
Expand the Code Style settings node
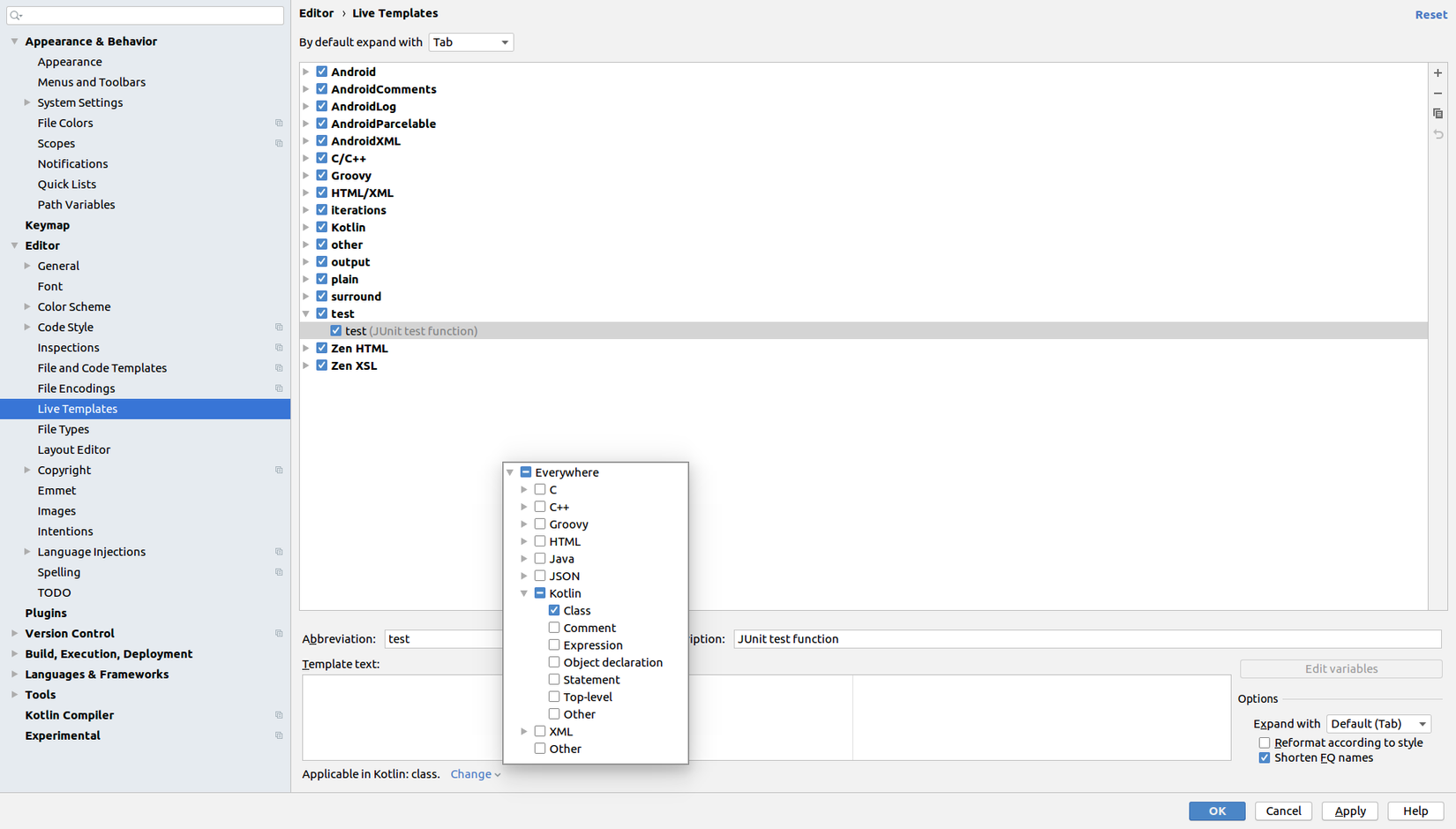tap(27, 327)
